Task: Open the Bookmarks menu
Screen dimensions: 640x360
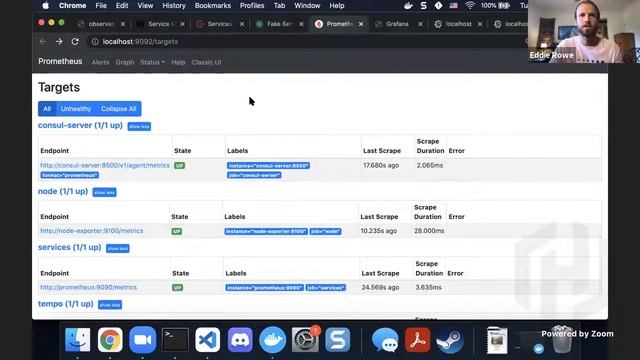Action: 213,6
